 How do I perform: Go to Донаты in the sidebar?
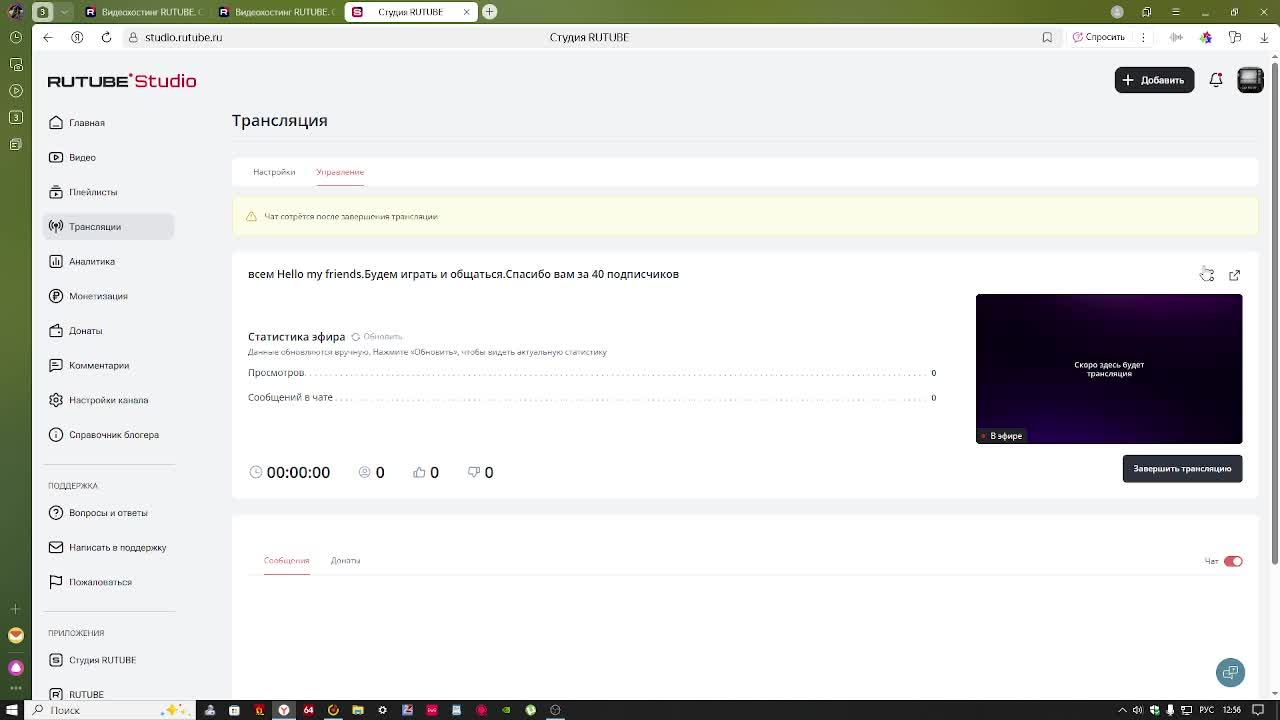tap(108, 331)
